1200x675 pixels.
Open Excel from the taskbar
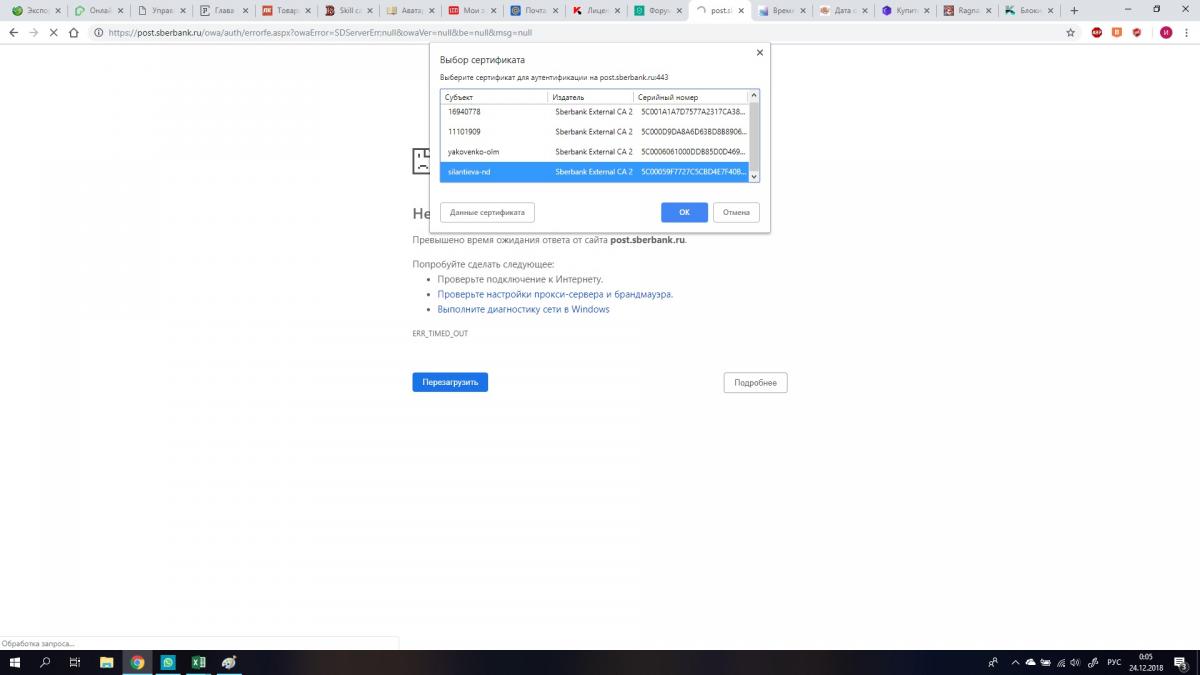point(198,662)
